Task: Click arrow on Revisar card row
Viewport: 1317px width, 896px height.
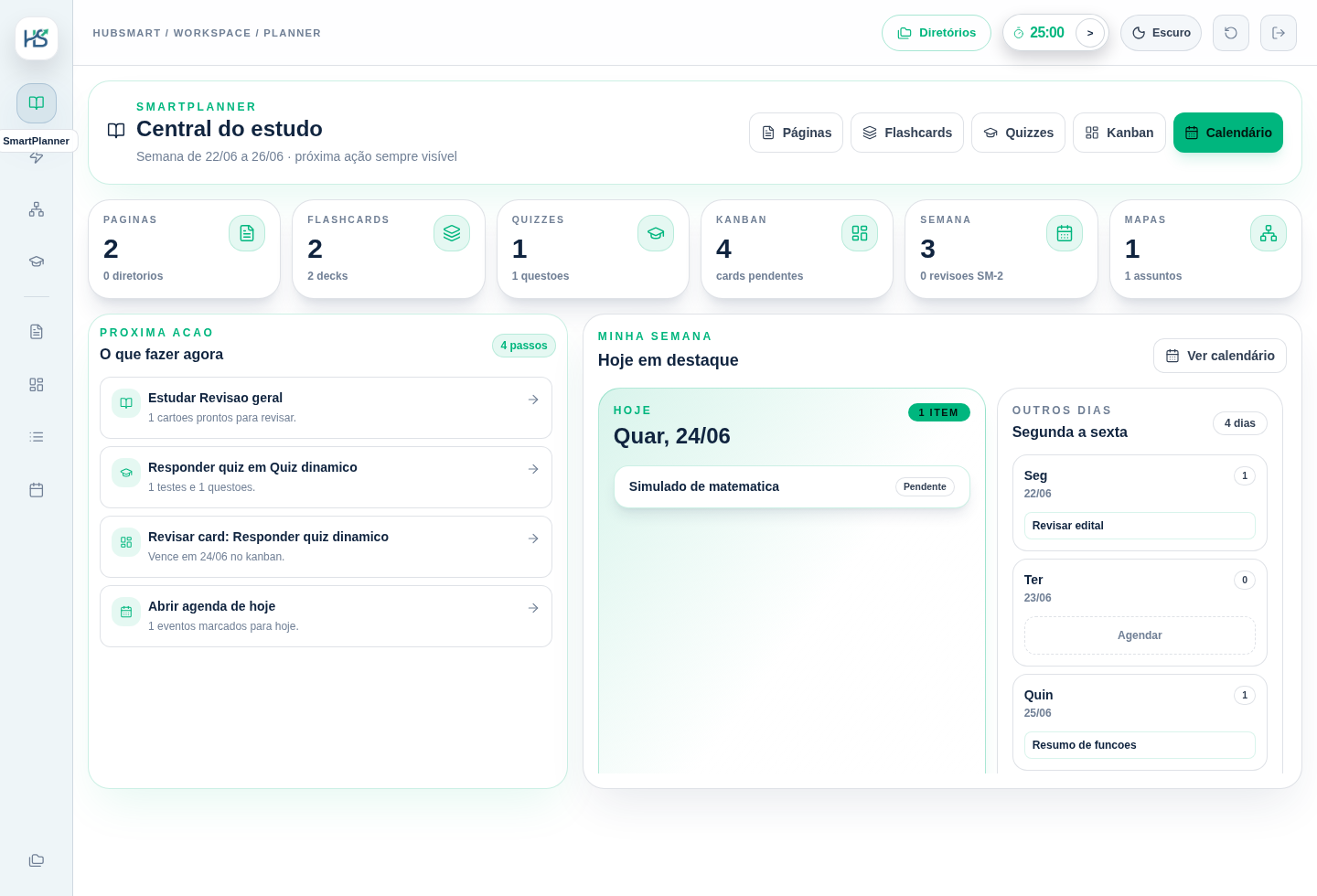Action: [533, 539]
